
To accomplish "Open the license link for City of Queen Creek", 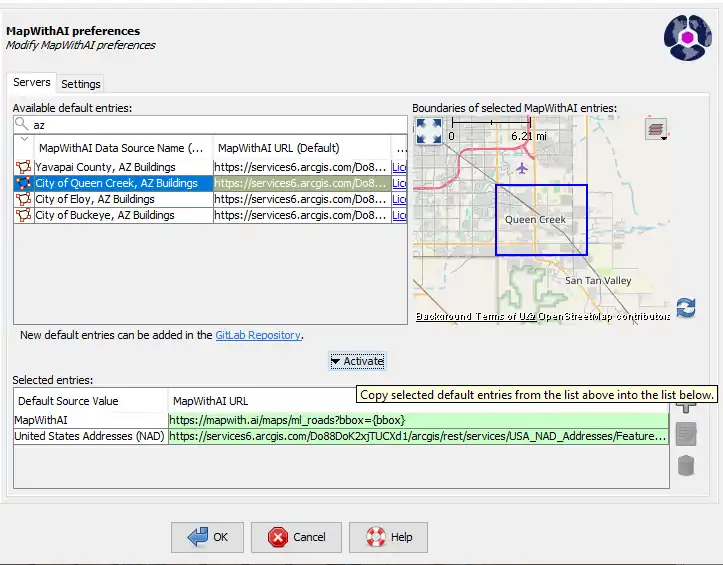I will click(399, 183).
